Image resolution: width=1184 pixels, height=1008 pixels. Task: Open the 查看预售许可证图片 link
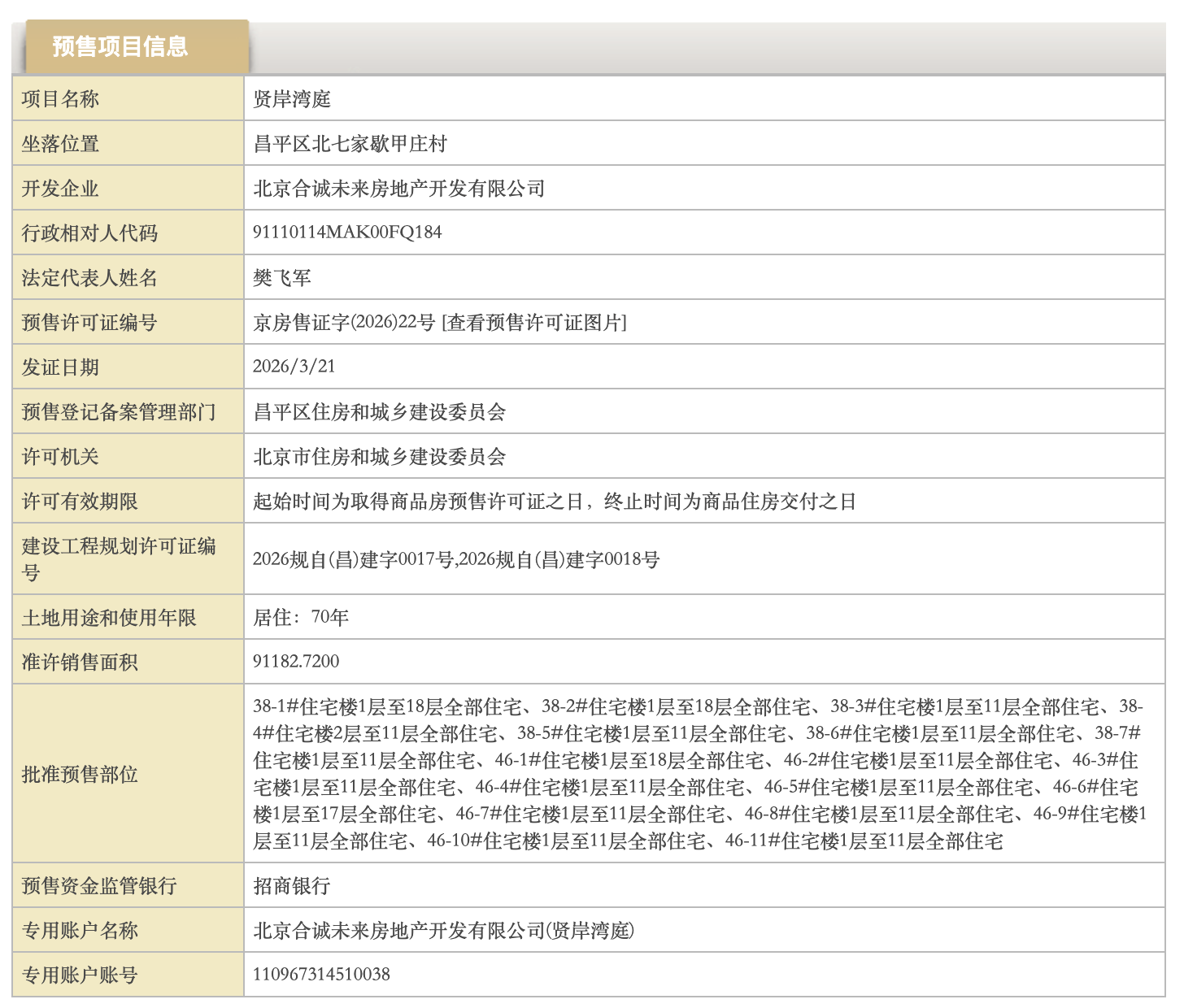(x=534, y=323)
